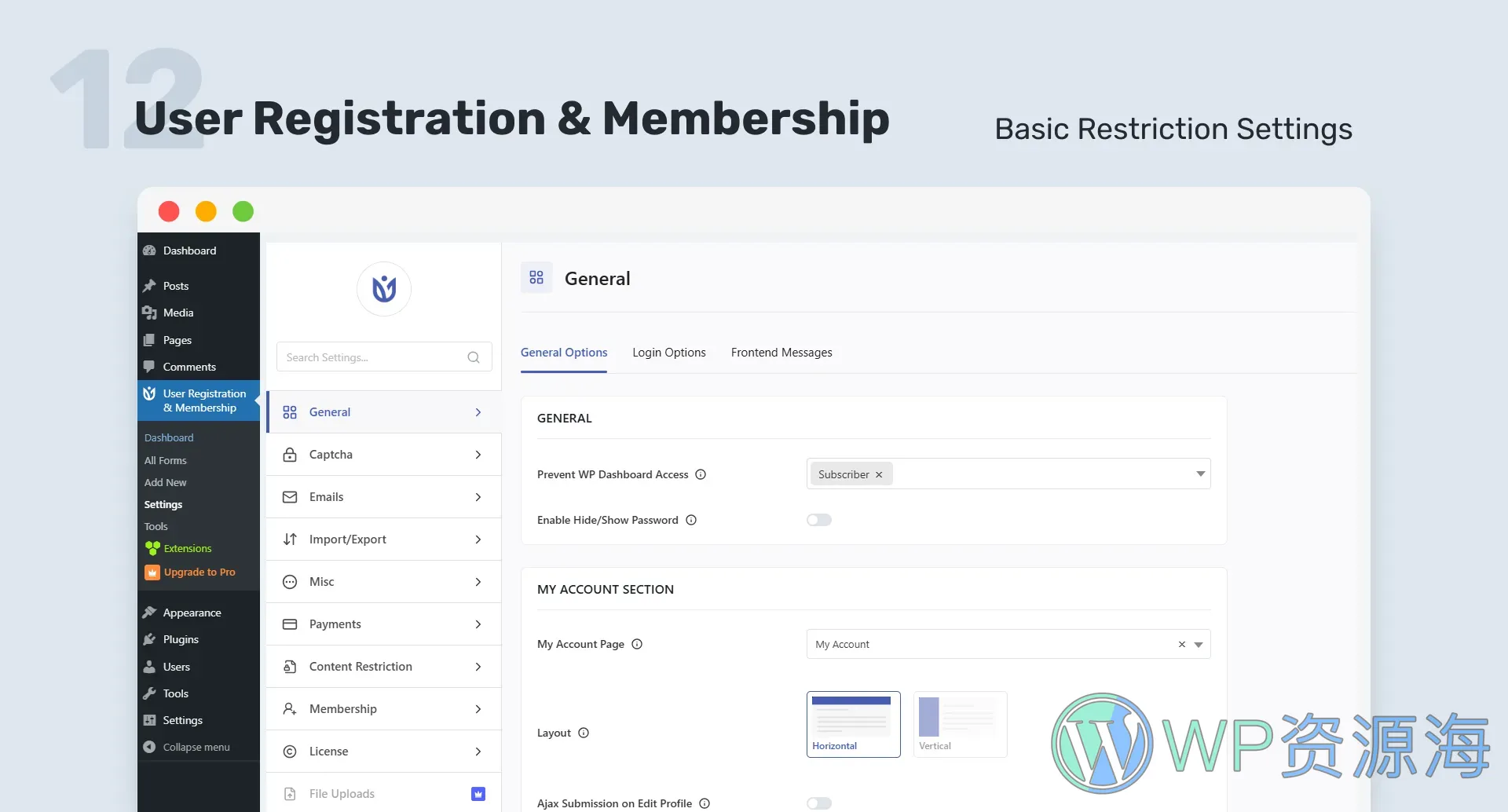Click the orange Upgrade to Pro icon
1508x812 pixels.
[x=152, y=572]
